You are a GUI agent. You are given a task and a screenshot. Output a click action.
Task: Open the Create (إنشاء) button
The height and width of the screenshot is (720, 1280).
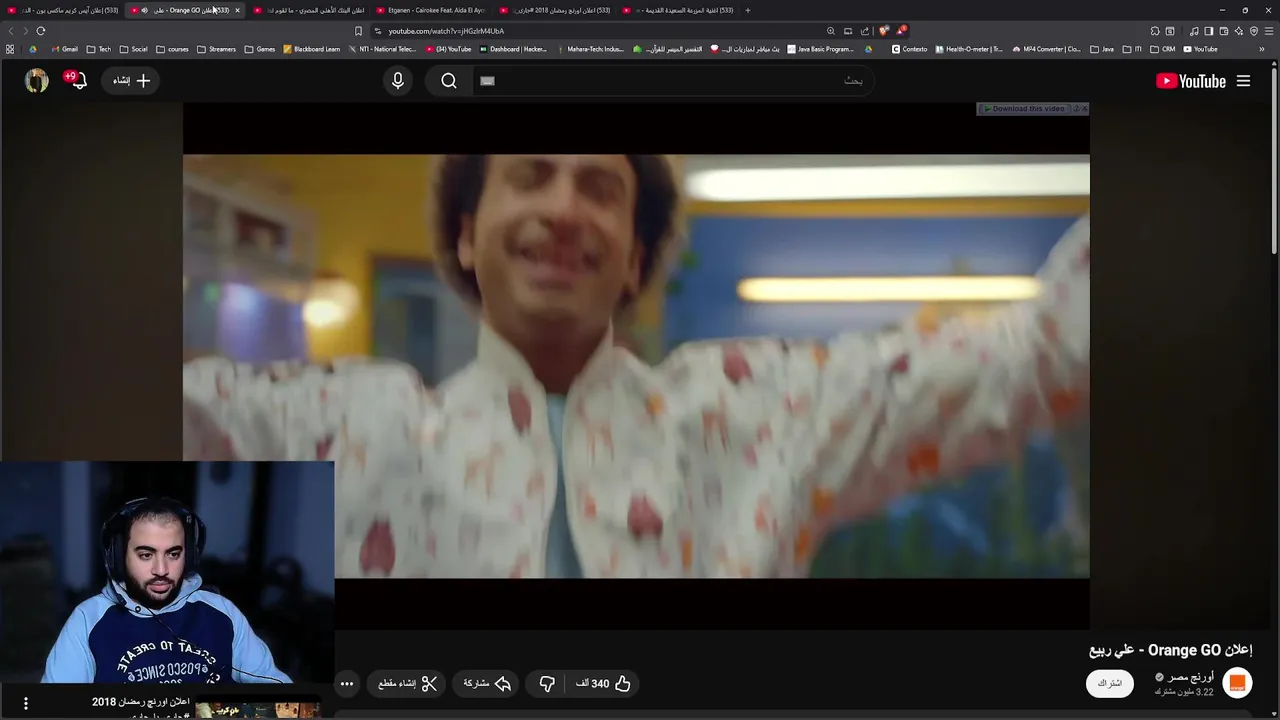pos(131,80)
